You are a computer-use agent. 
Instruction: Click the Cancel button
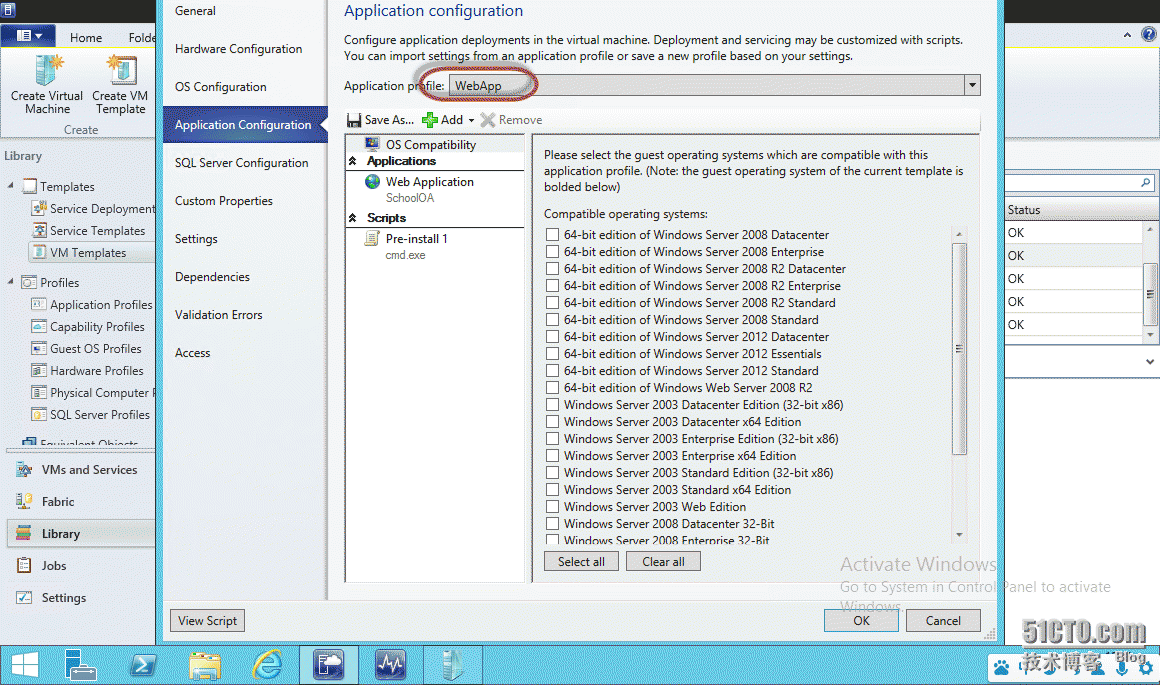pos(943,621)
